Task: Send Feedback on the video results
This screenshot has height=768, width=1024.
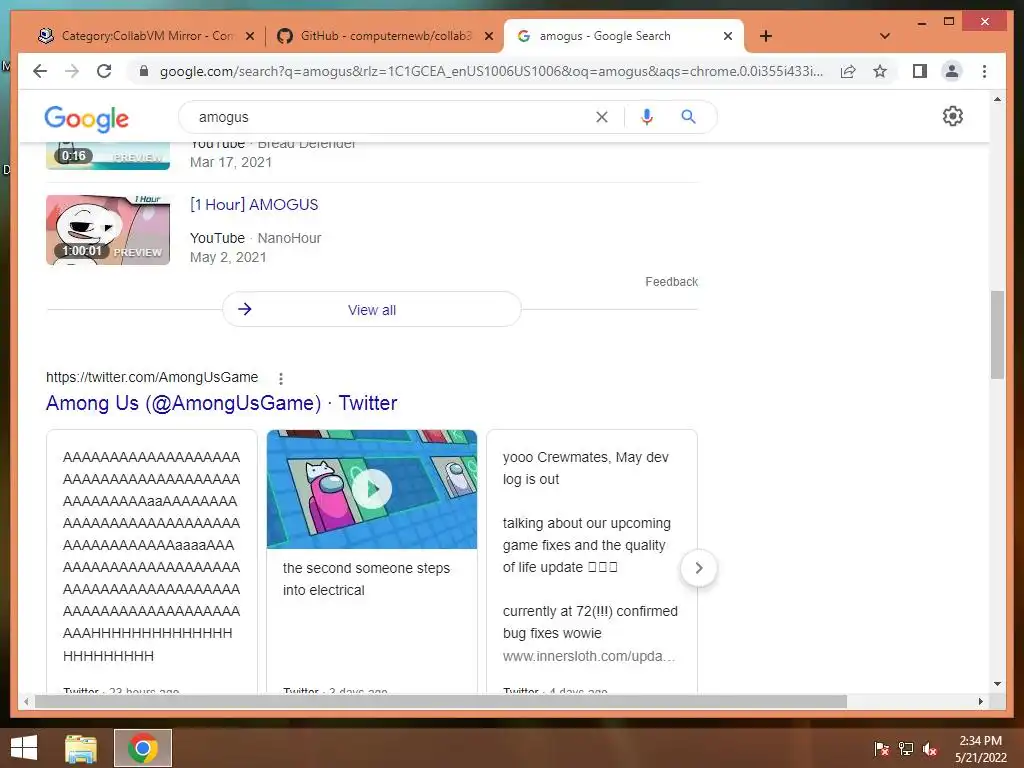Action: point(671,281)
